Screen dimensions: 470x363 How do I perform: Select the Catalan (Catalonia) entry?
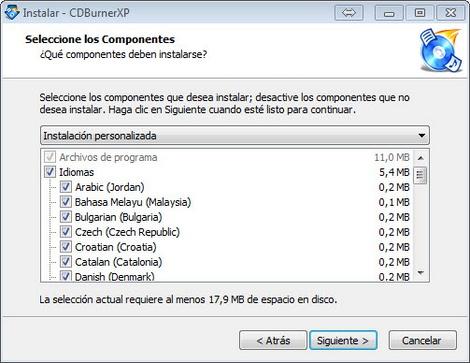click(x=118, y=262)
